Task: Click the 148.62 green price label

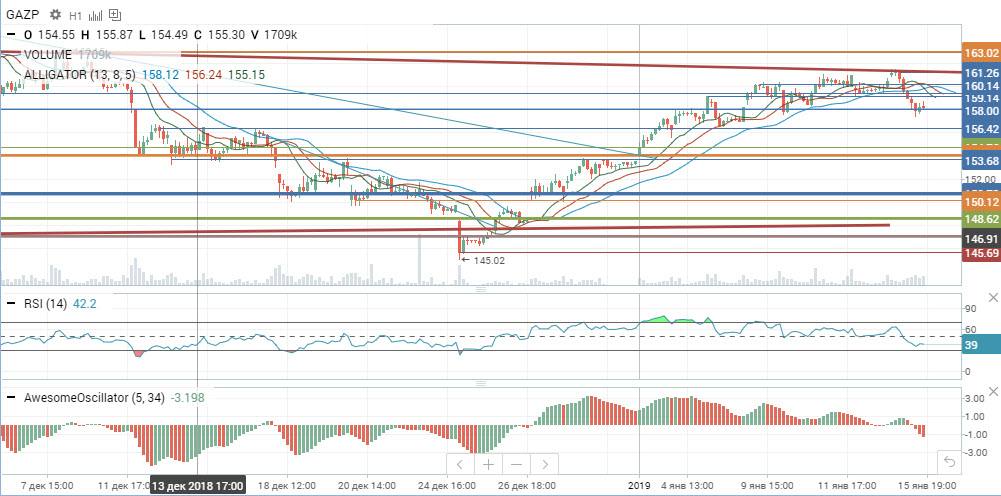Action: 981,219
